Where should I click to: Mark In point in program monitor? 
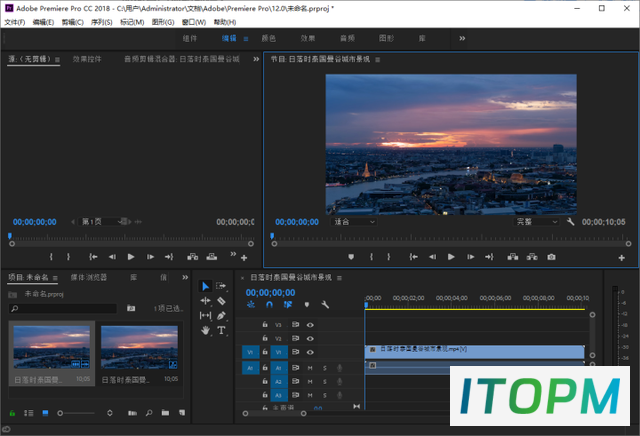[371, 257]
